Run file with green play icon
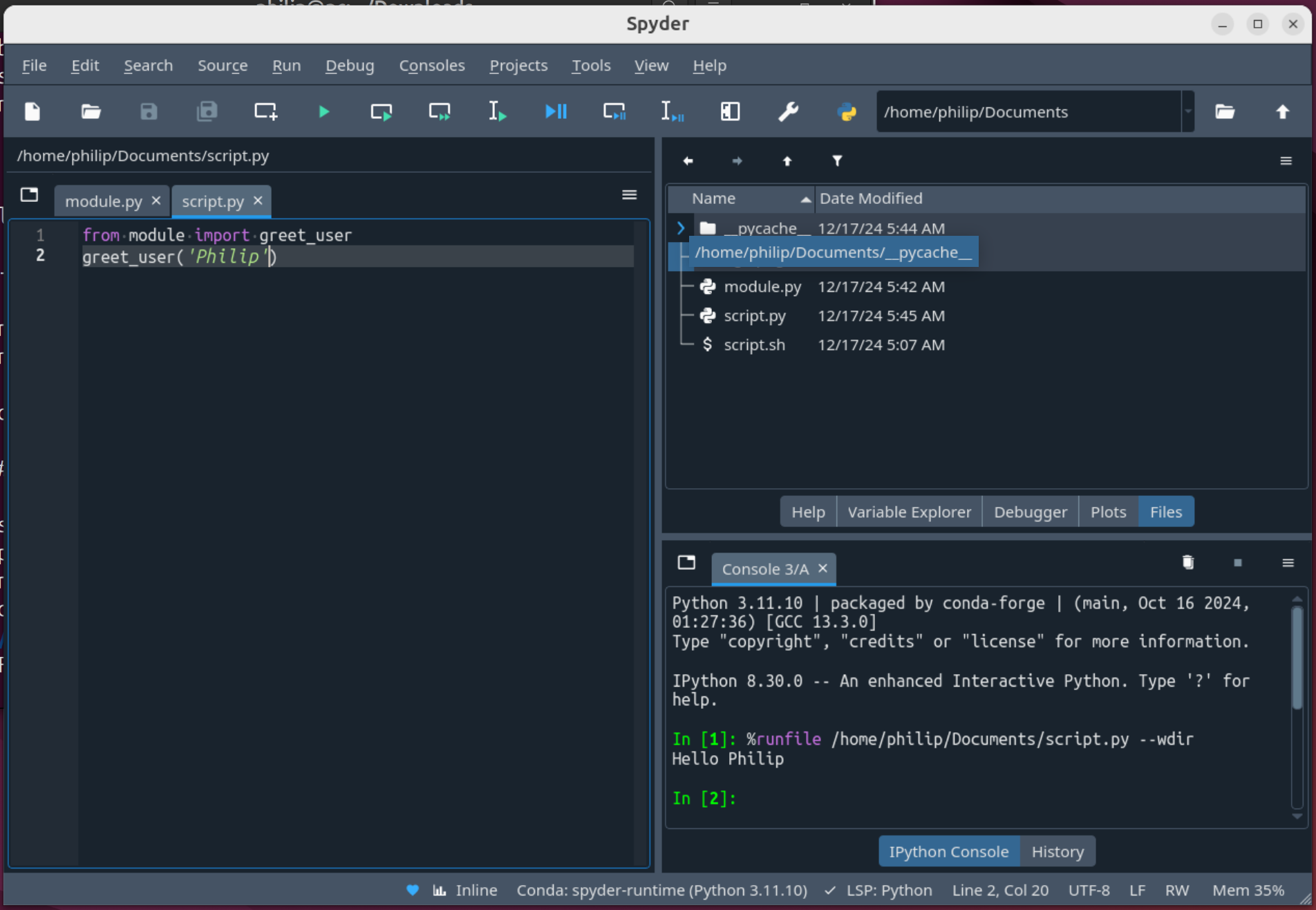 pos(323,111)
